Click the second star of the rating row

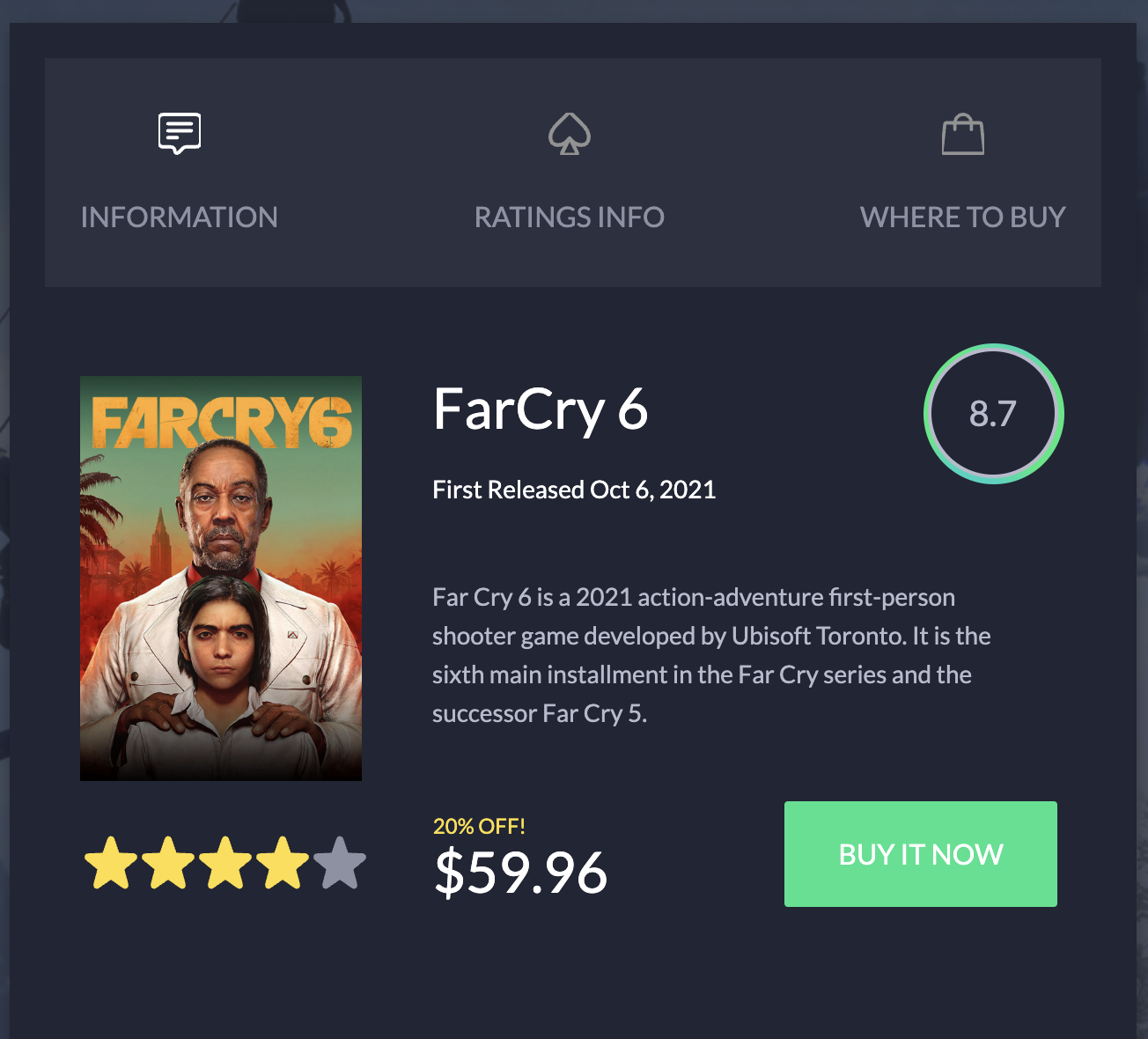pos(167,864)
